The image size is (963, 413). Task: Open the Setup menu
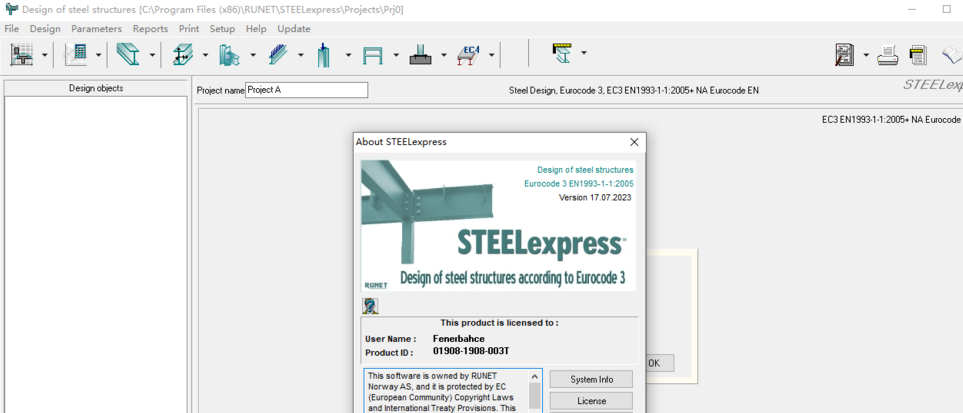click(222, 29)
